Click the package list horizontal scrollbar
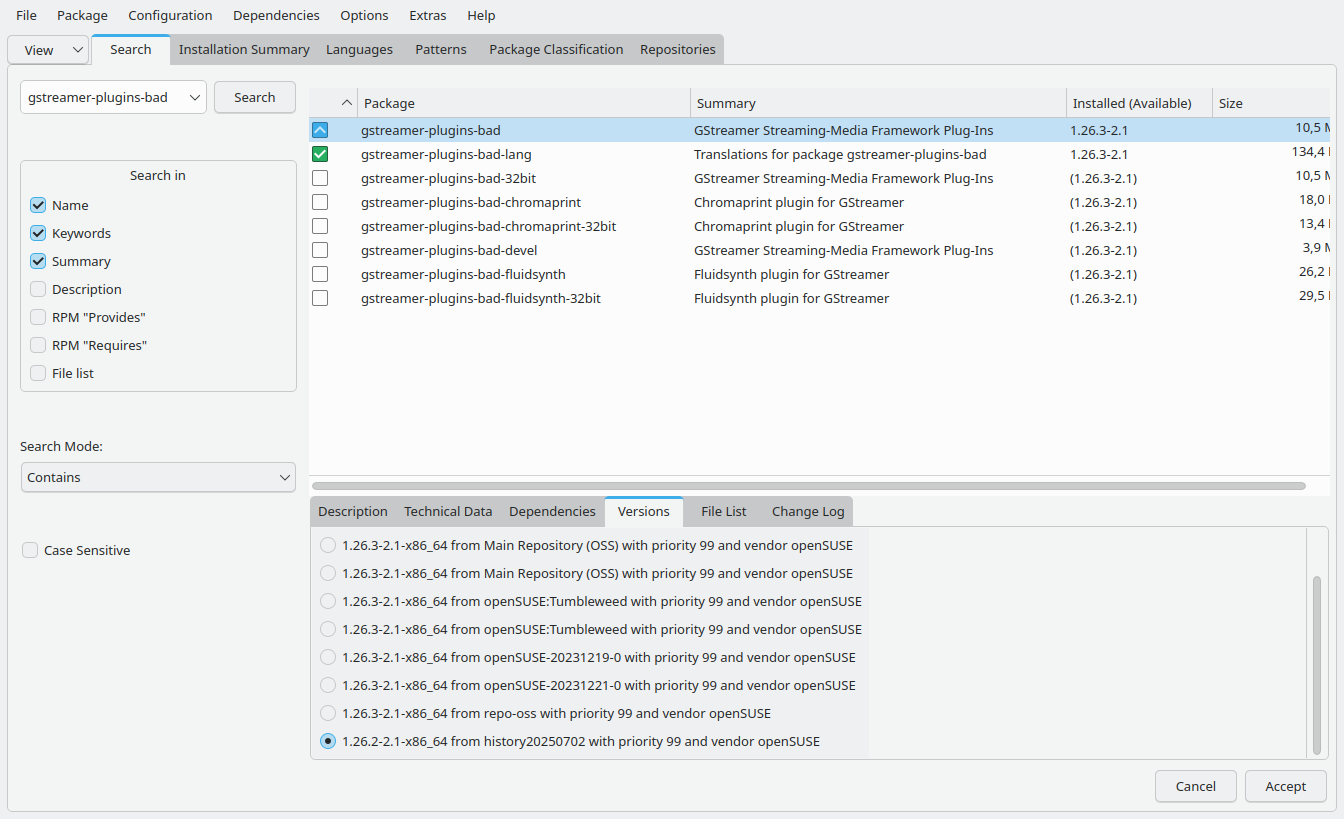 pyautogui.click(x=808, y=486)
